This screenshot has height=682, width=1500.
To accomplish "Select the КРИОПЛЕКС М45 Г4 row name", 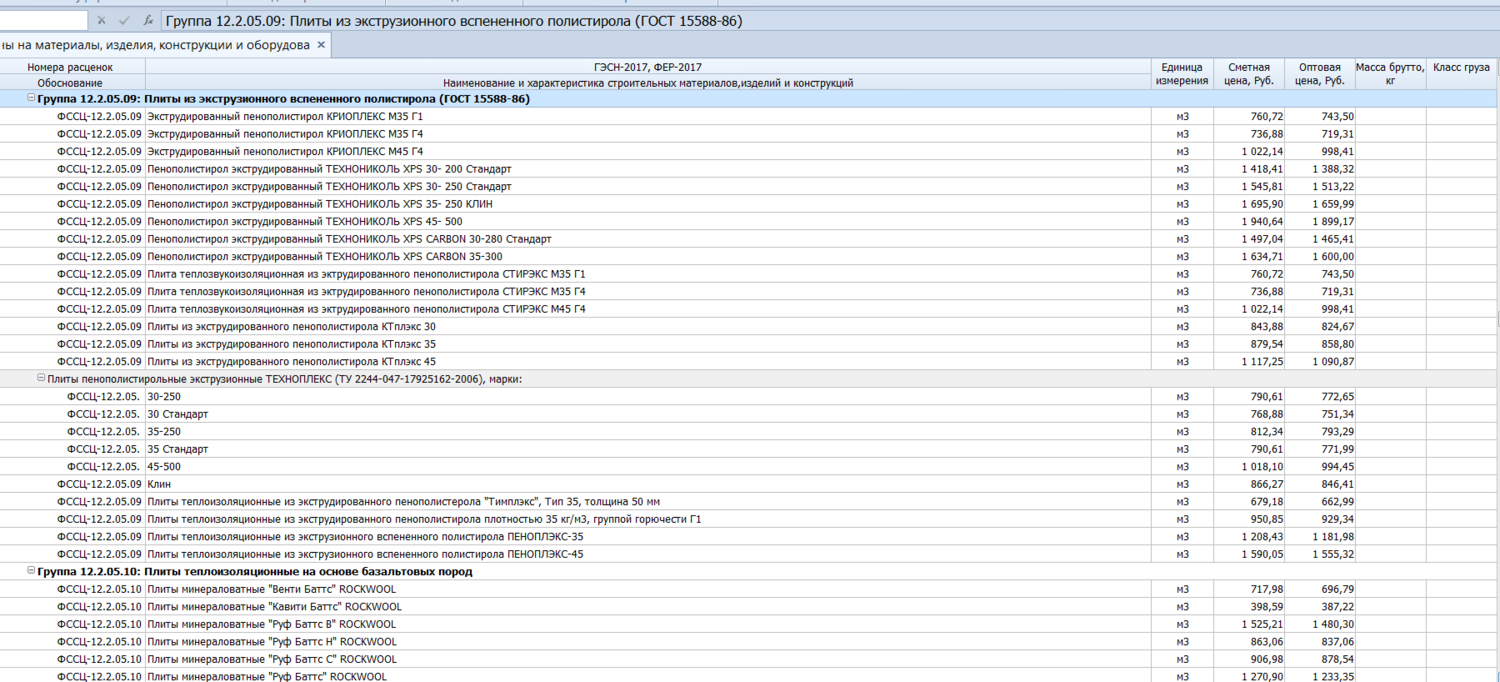I will [285, 151].
